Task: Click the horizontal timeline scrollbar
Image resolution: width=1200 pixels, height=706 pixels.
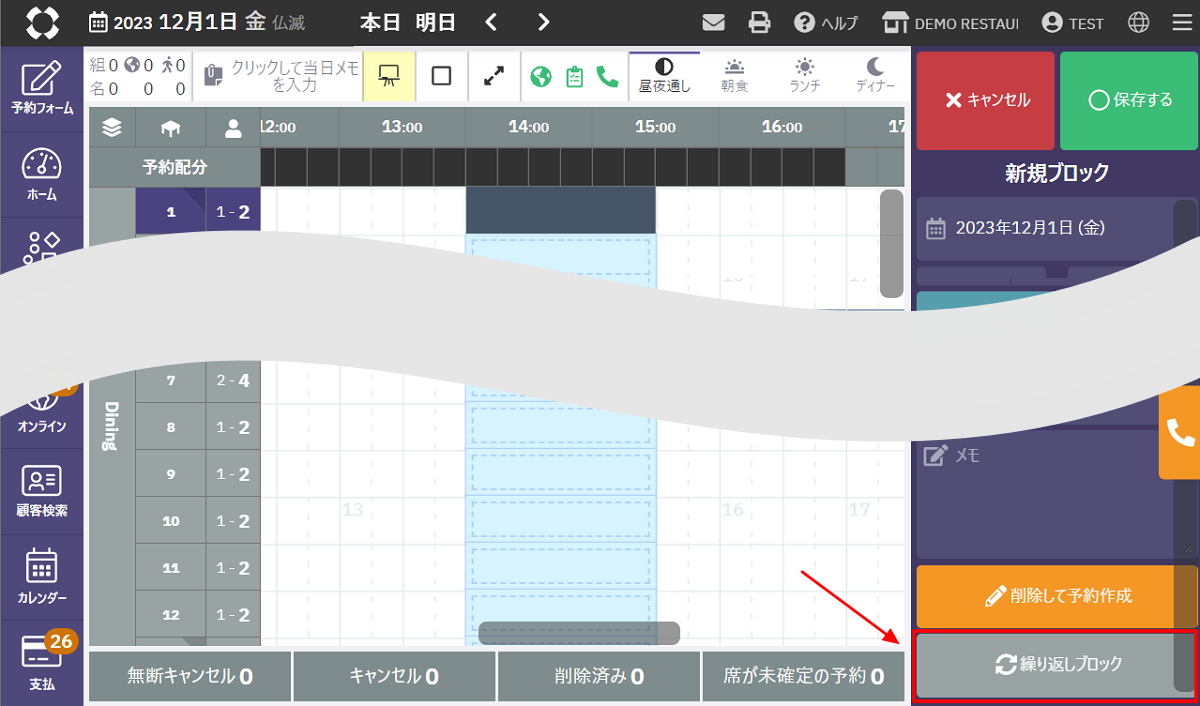Action: tap(579, 633)
